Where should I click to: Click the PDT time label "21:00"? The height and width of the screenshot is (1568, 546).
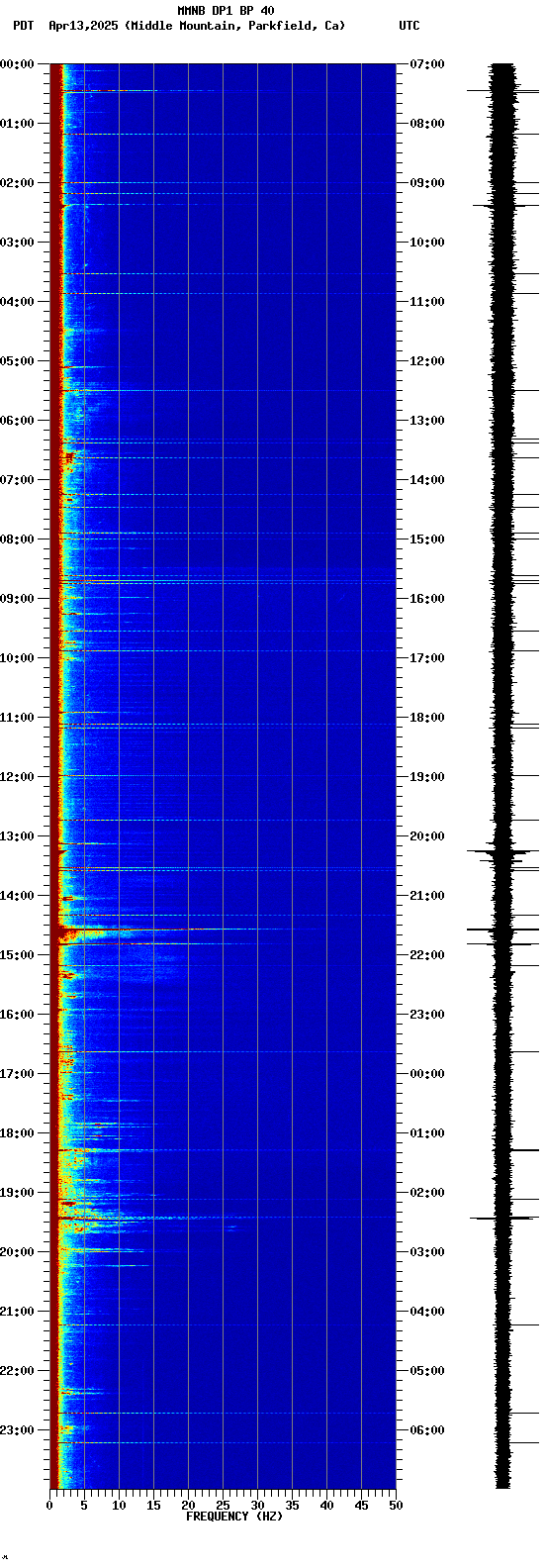pos(18,1312)
